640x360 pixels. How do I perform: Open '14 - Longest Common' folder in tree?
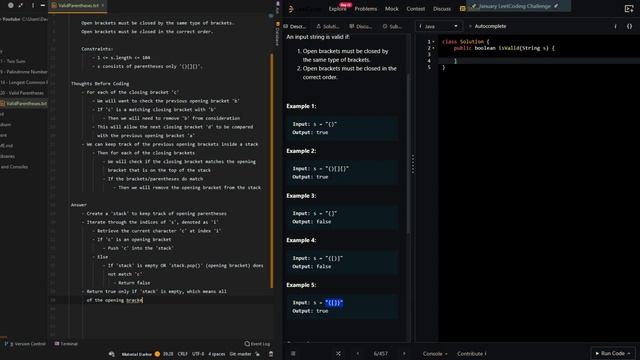(x=24, y=82)
